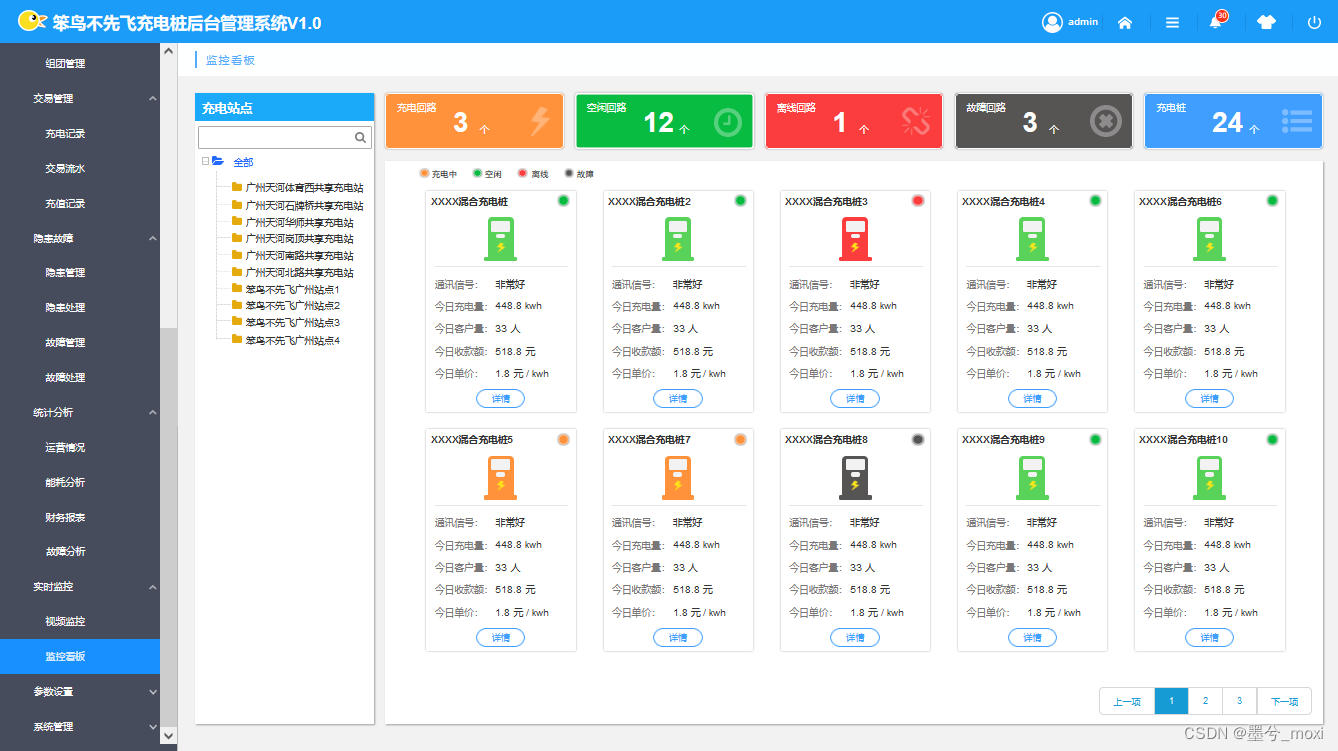
Task: Click the broken link icon on 离线回路 card
Action: 916,122
